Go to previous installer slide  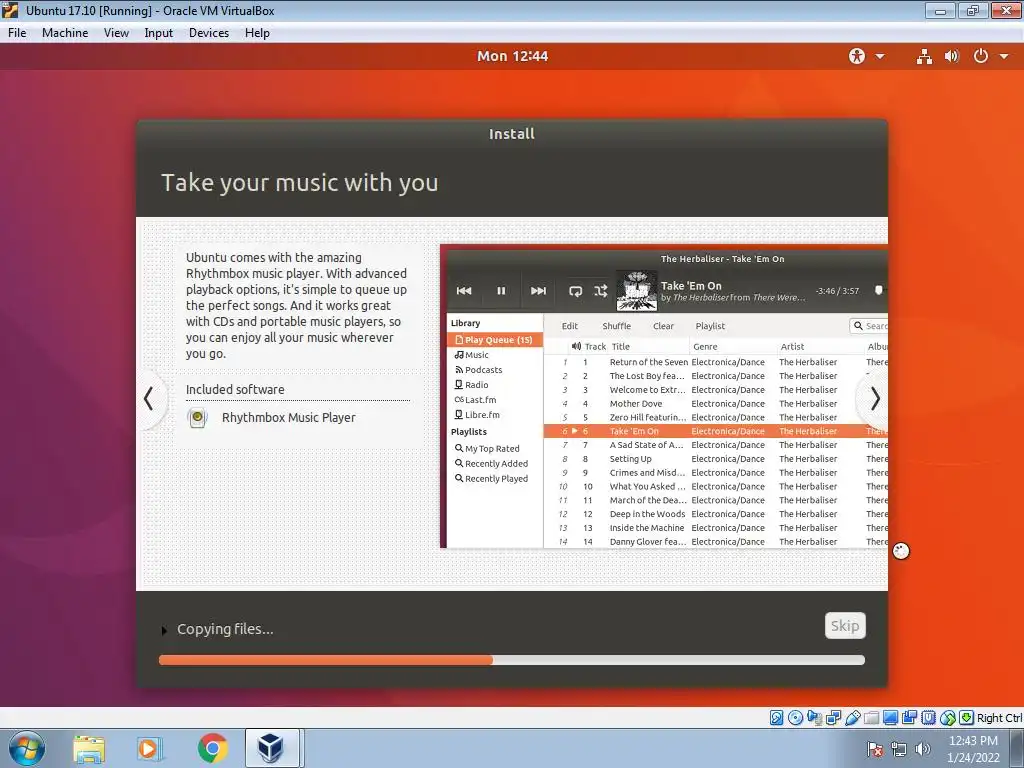click(150, 398)
